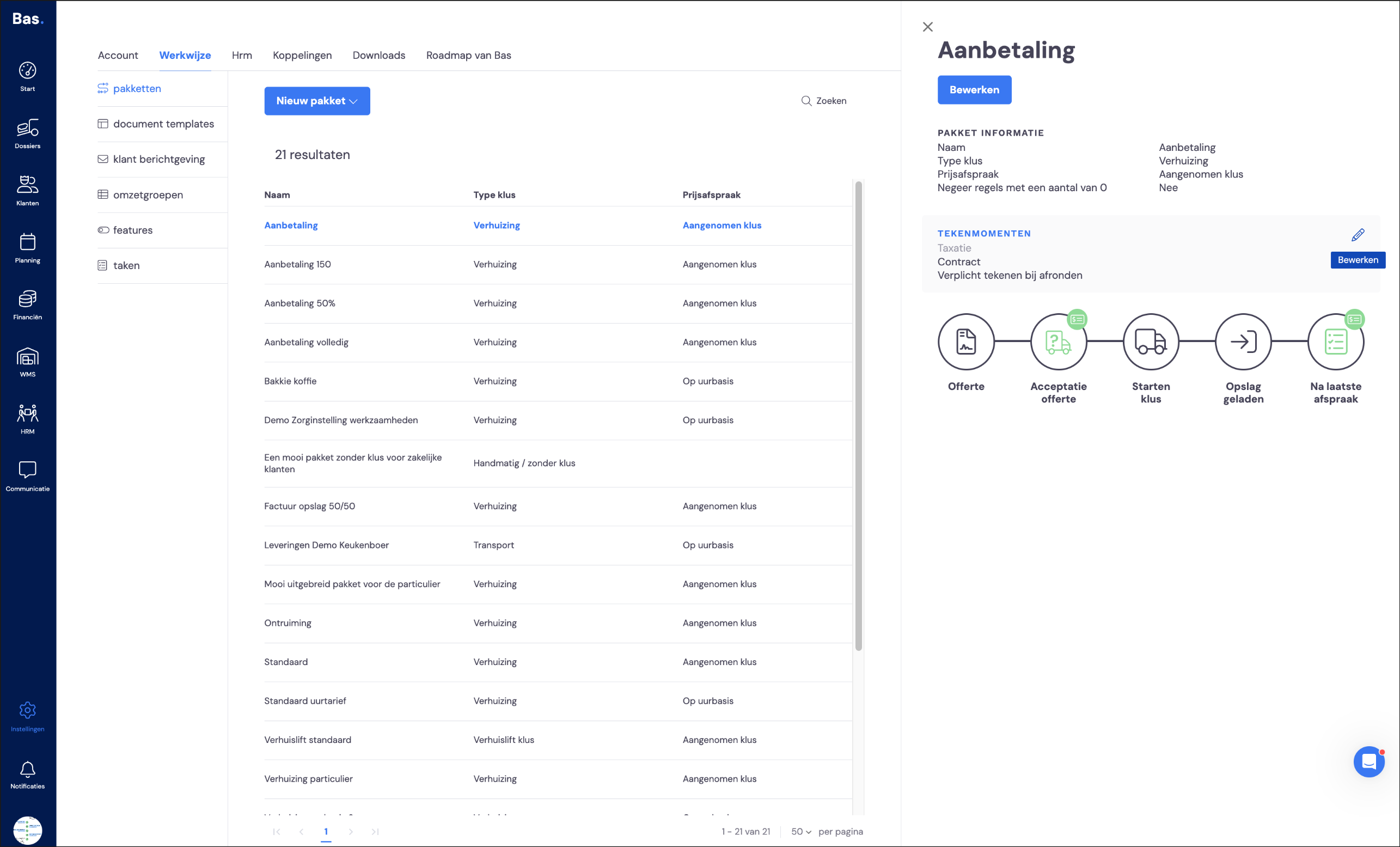Switch to the Account tab
This screenshot has width=1400, height=847.
[118, 55]
